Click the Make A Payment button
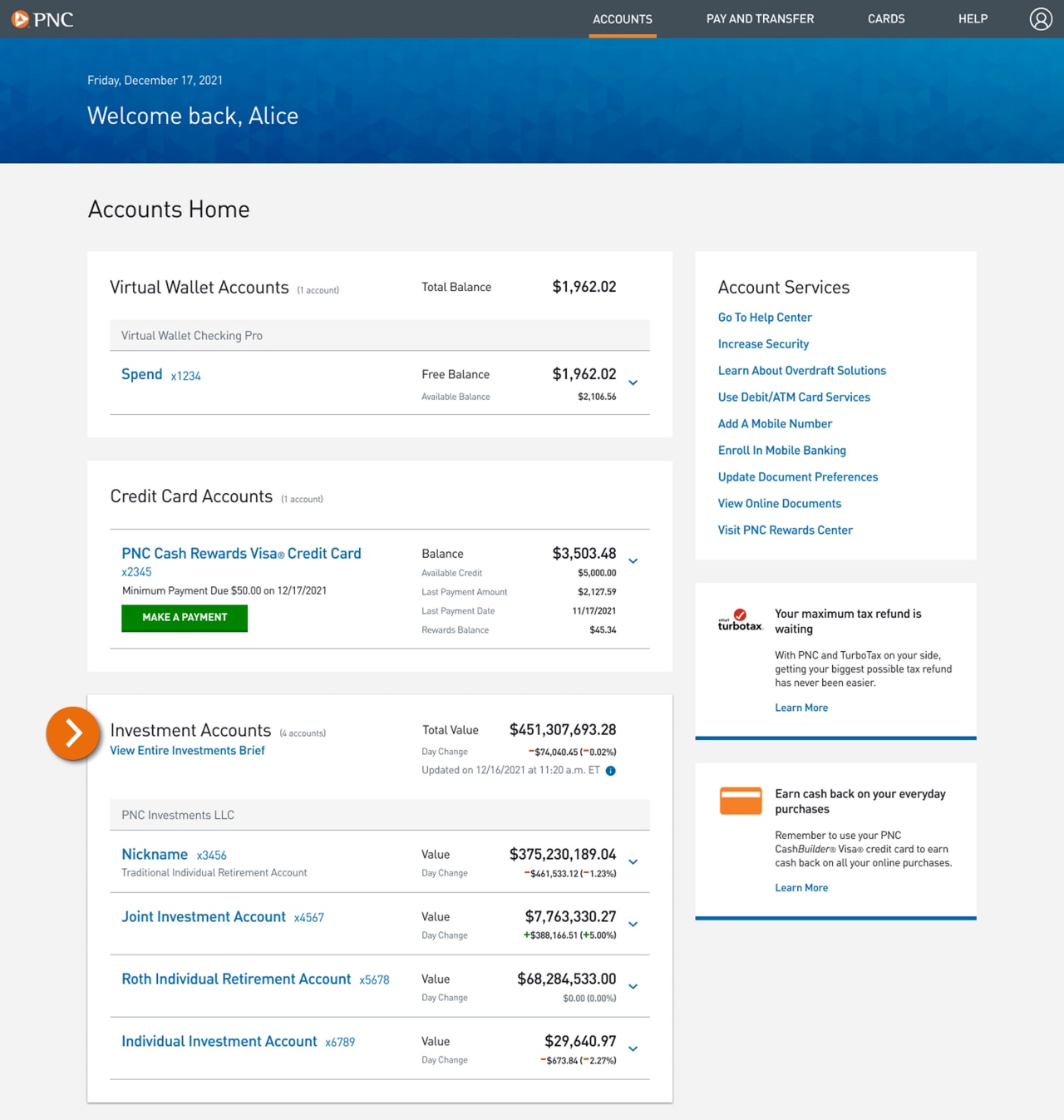This screenshot has height=1120, width=1064. 184,618
